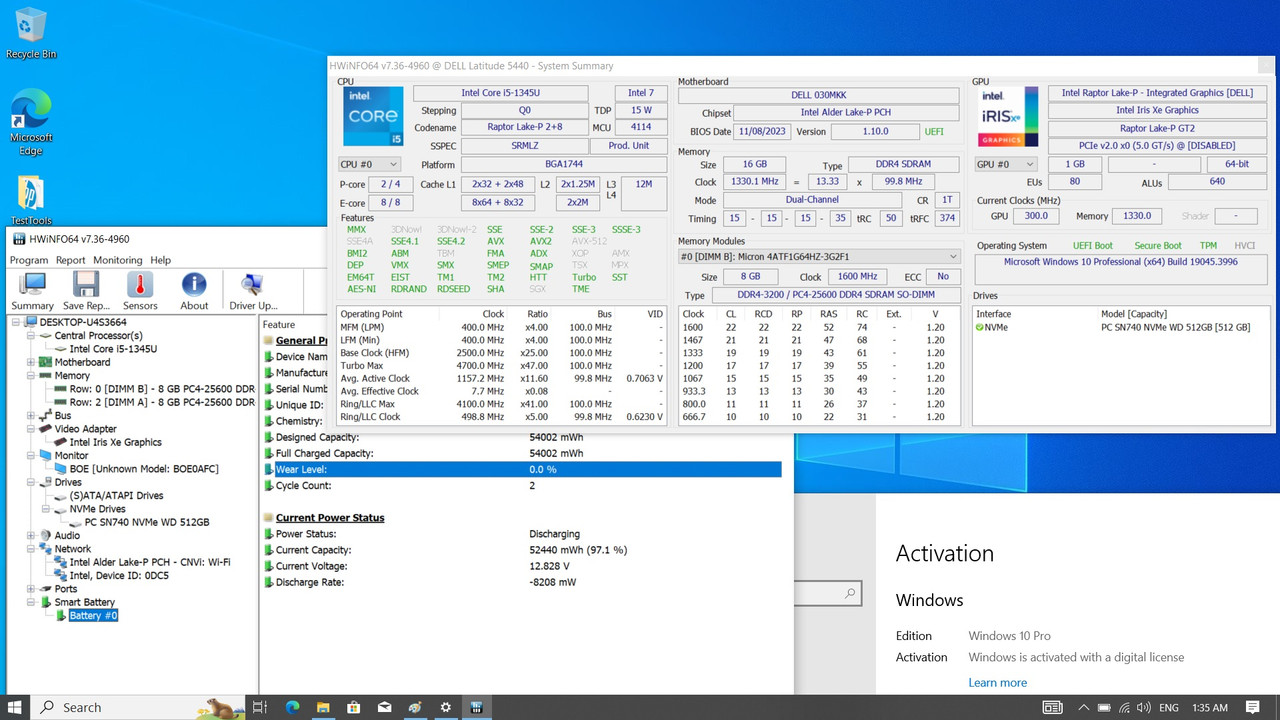The image size is (1280, 720).
Task: Switch to HWiNFO64 taskbar icon
Action: 477,707
